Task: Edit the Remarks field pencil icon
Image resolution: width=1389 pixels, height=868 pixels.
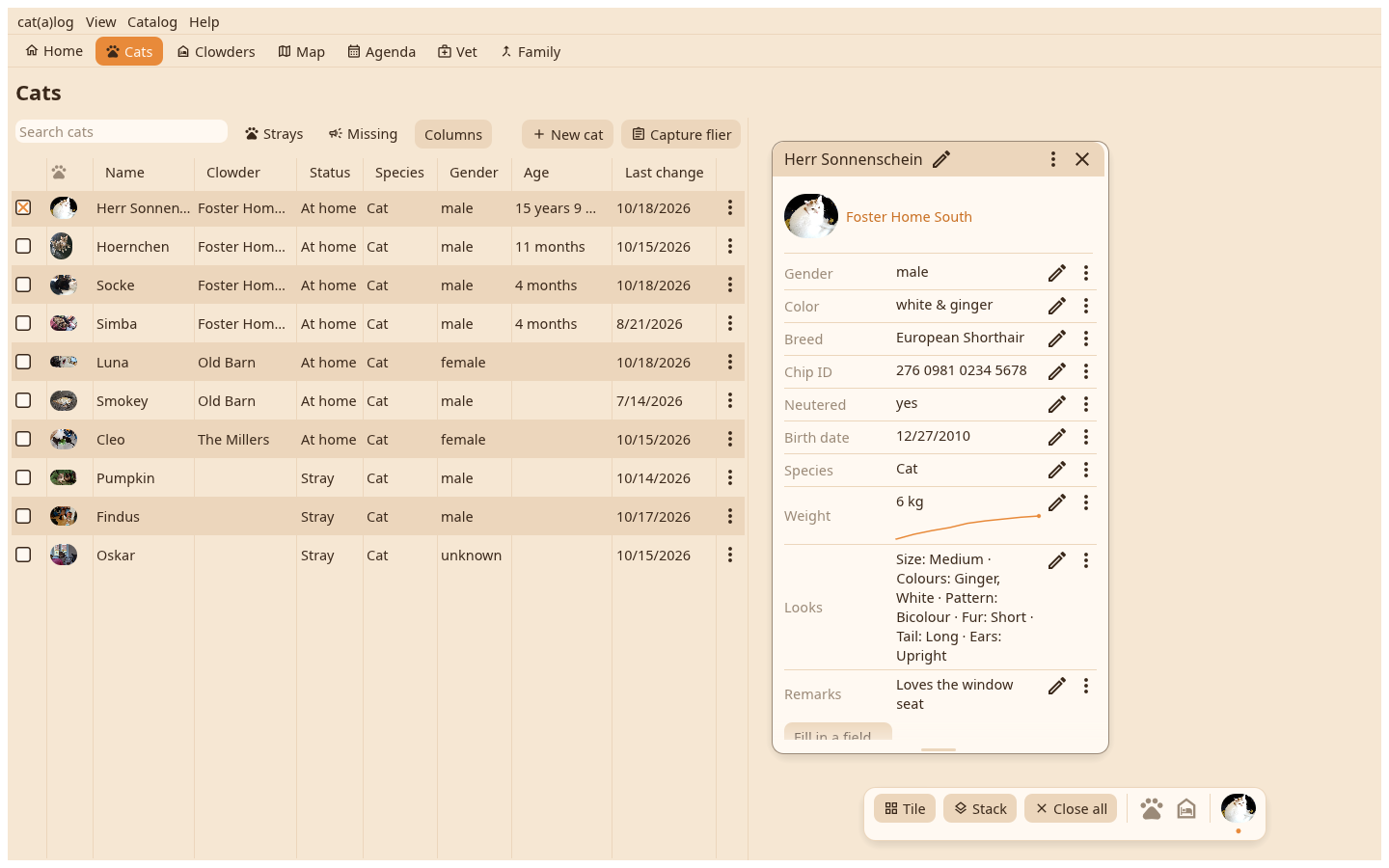Action: [x=1057, y=686]
